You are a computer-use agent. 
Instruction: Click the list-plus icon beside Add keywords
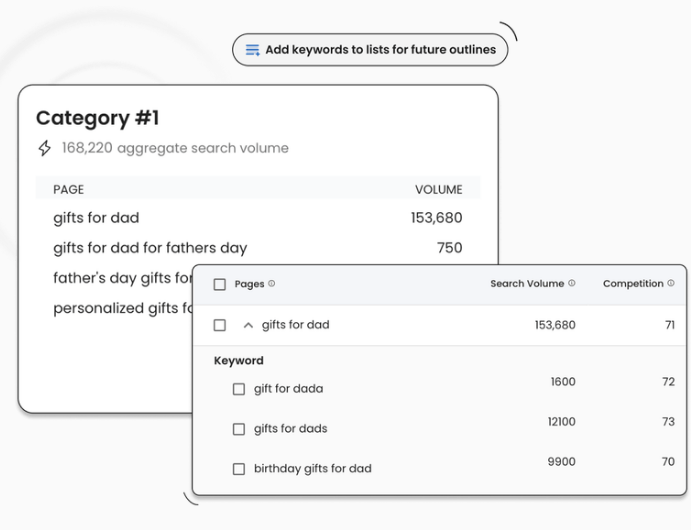point(253,50)
